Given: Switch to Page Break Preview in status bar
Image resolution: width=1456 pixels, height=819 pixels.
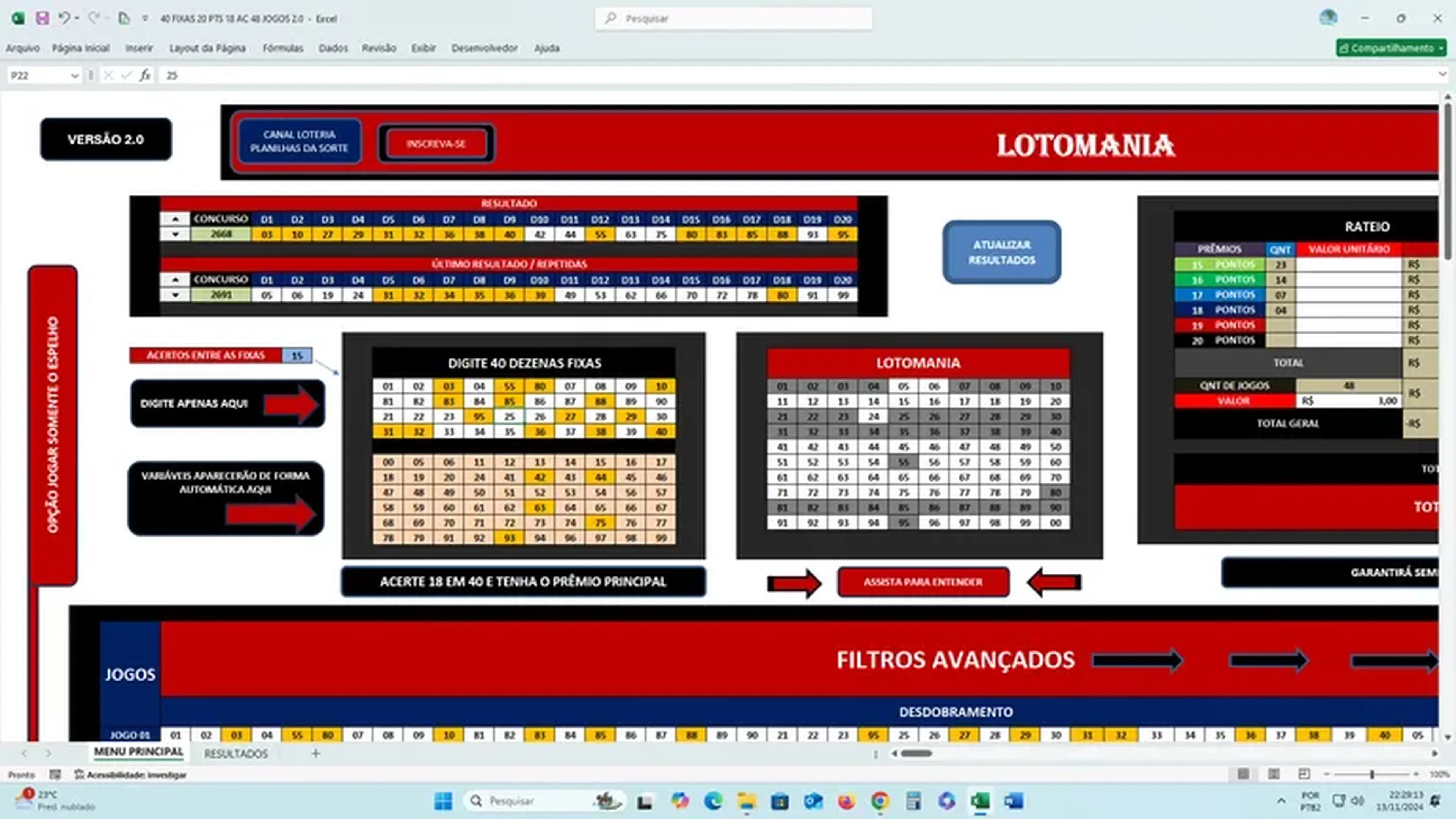Looking at the screenshot, I should pyautogui.click(x=1304, y=774).
